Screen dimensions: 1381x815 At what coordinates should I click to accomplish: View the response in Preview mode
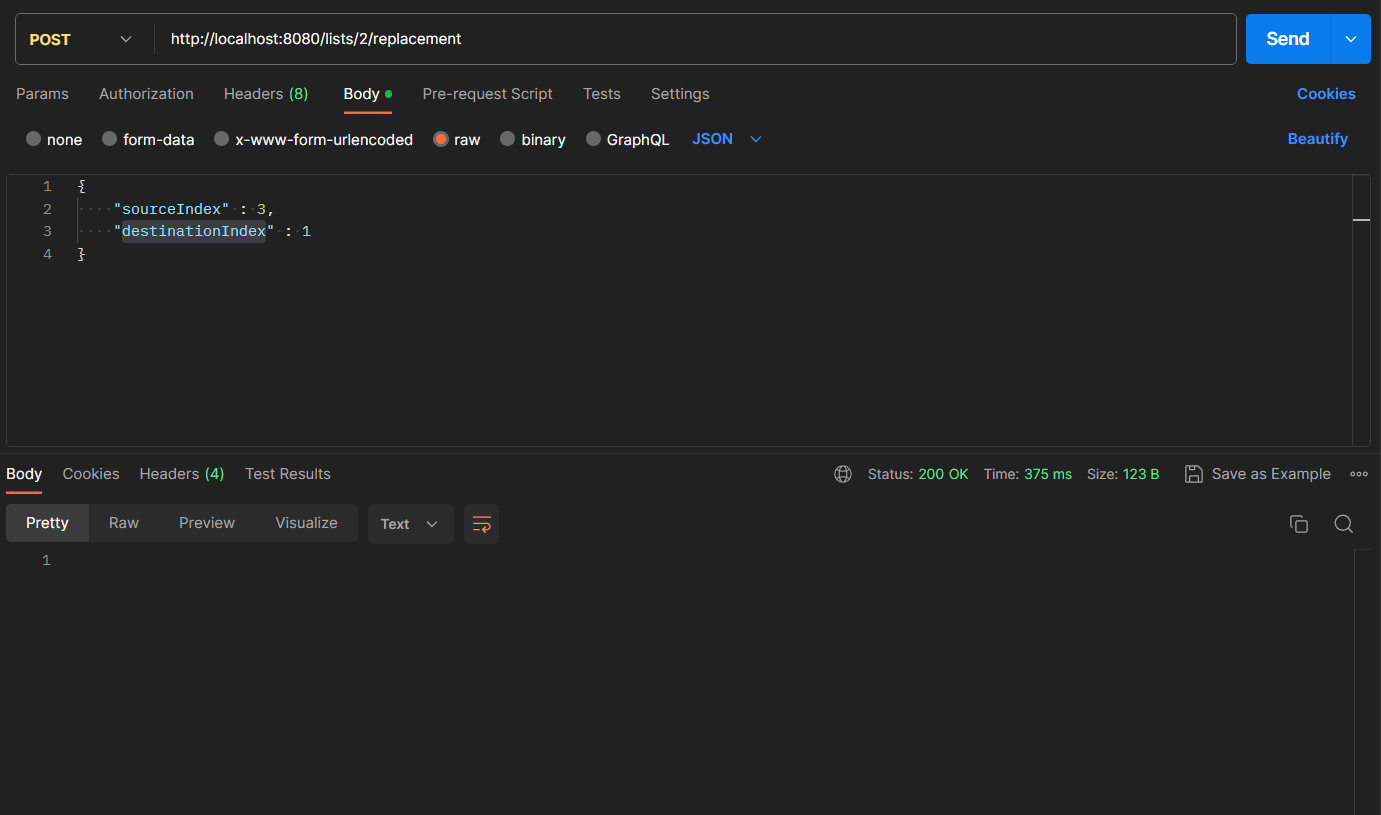click(206, 522)
